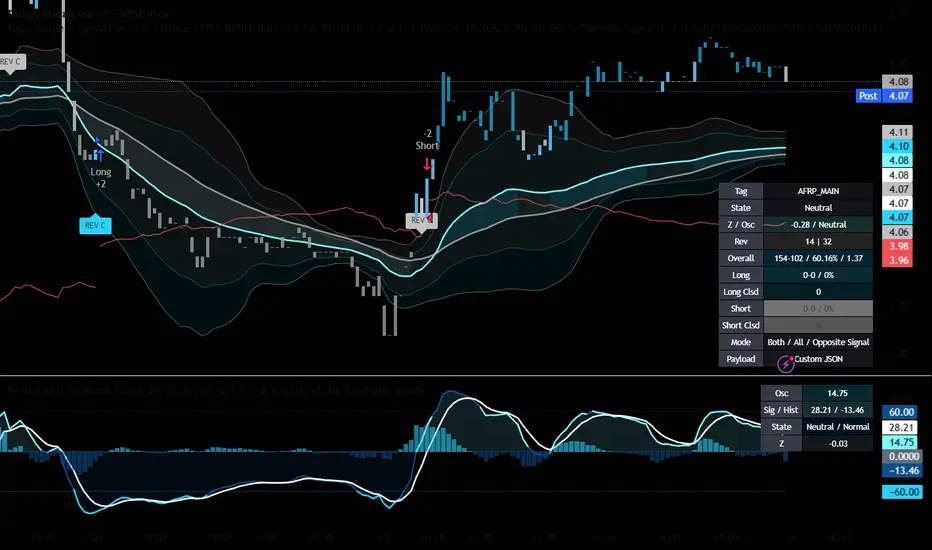Image resolution: width=932 pixels, height=550 pixels.
Task: Click the 60.00 oscillator level label
Action: pos(900,411)
